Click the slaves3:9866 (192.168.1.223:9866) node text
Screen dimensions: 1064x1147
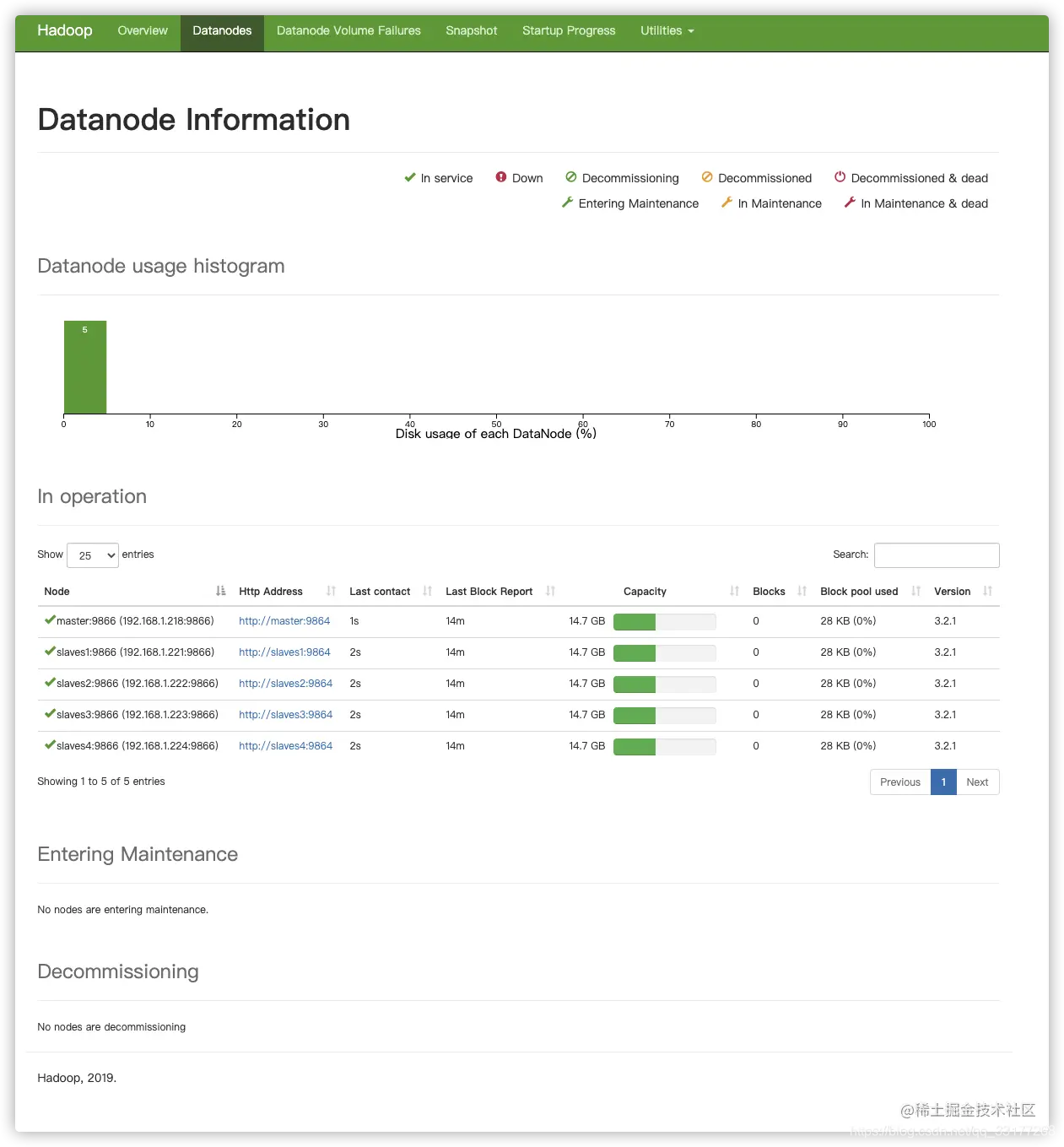click(x=138, y=715)
